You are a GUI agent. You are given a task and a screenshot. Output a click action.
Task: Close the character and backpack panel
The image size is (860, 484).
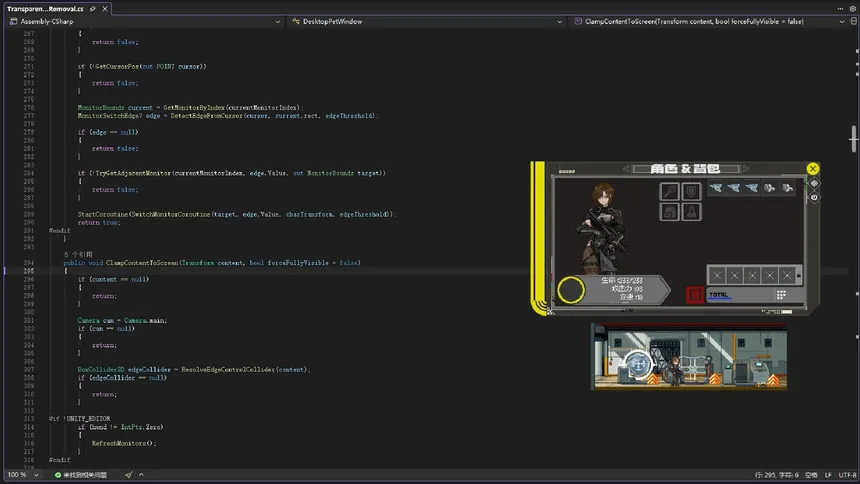(813, 168)
